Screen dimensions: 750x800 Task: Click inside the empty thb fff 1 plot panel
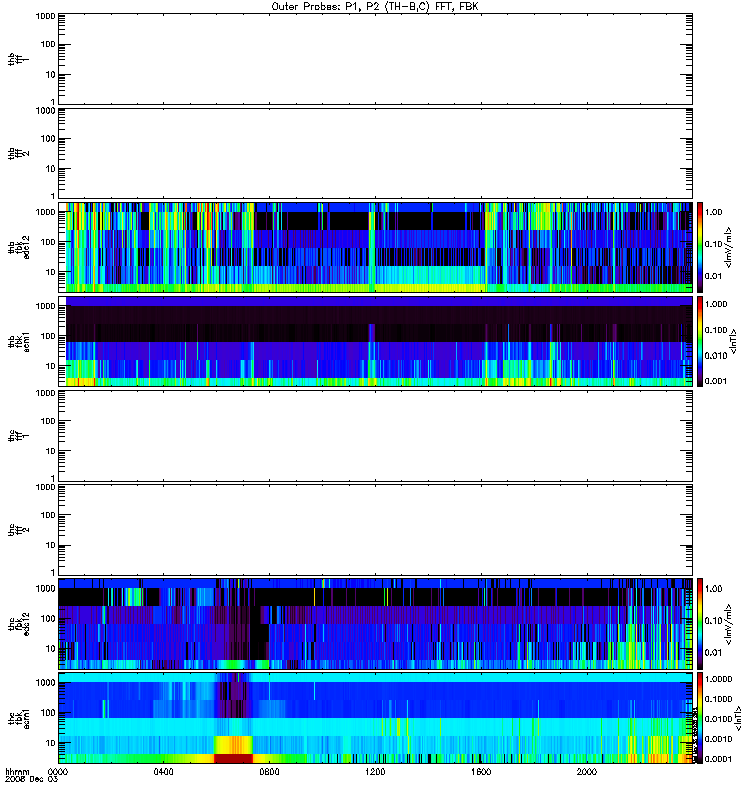375,59
